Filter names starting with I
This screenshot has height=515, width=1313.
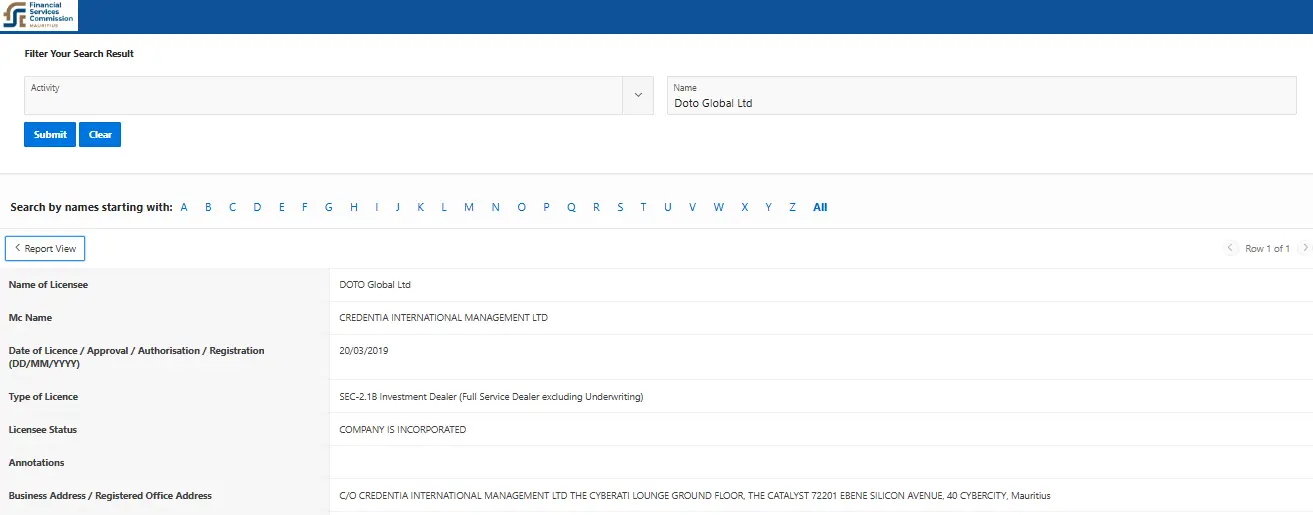tap(376, 207)
